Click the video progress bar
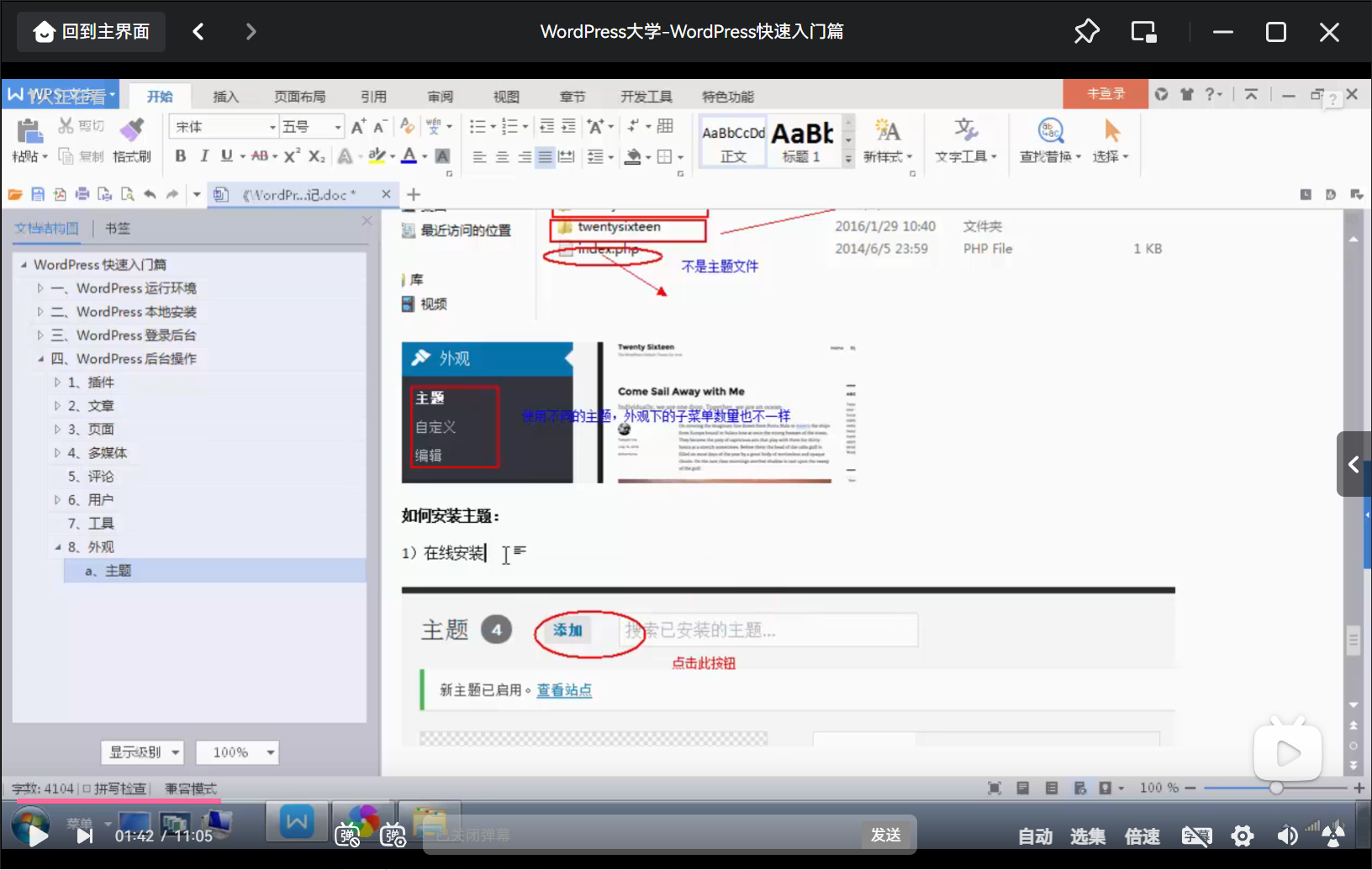This screenshot has width=1372, height=870. pyautogui.click(x=686, y=801)
